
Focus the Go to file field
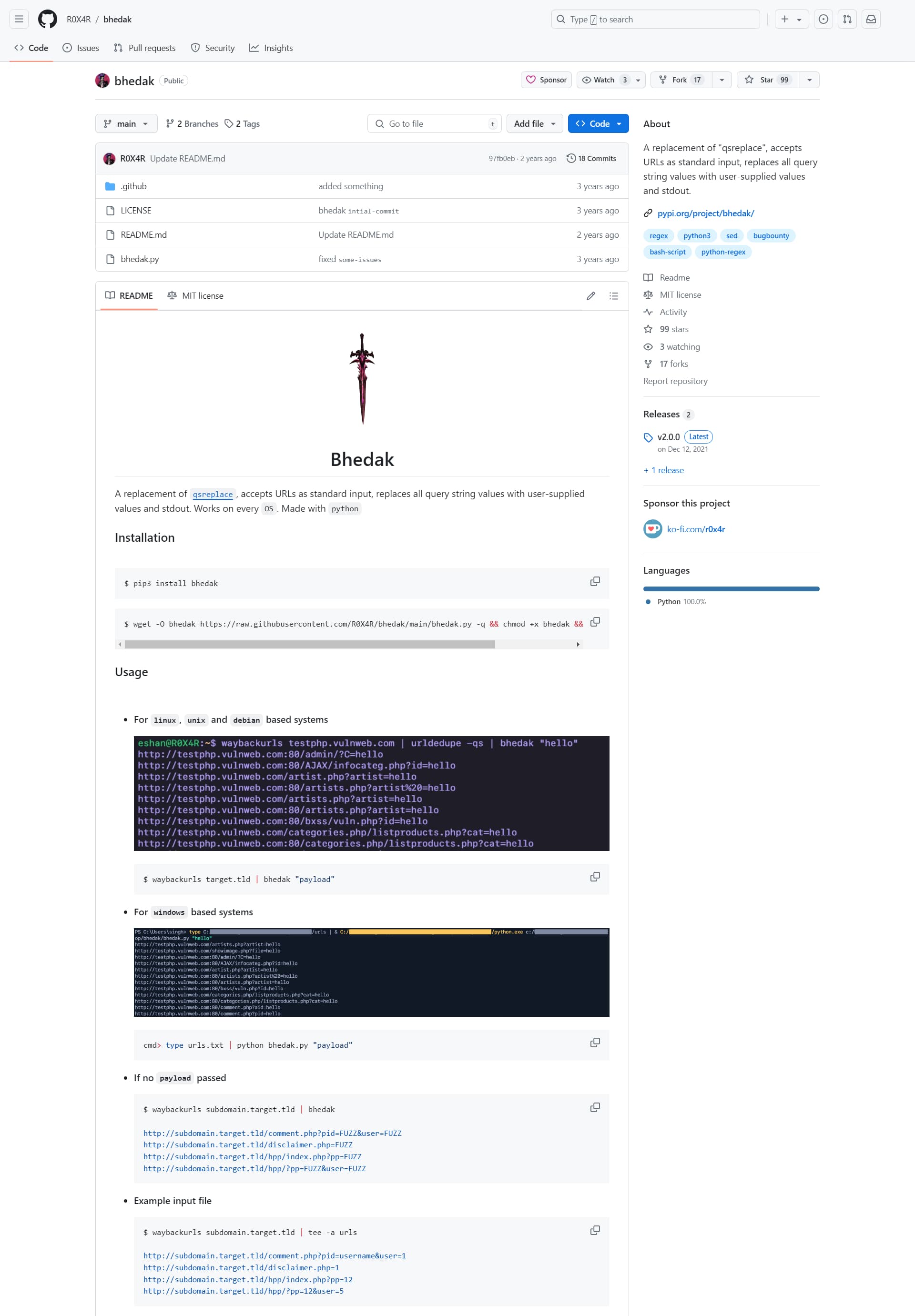coord(434,124)
